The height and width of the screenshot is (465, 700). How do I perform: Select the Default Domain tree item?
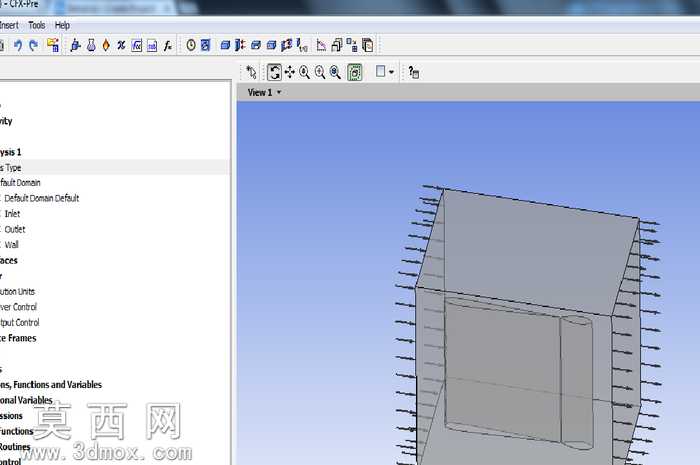click(x=20, y=183)
